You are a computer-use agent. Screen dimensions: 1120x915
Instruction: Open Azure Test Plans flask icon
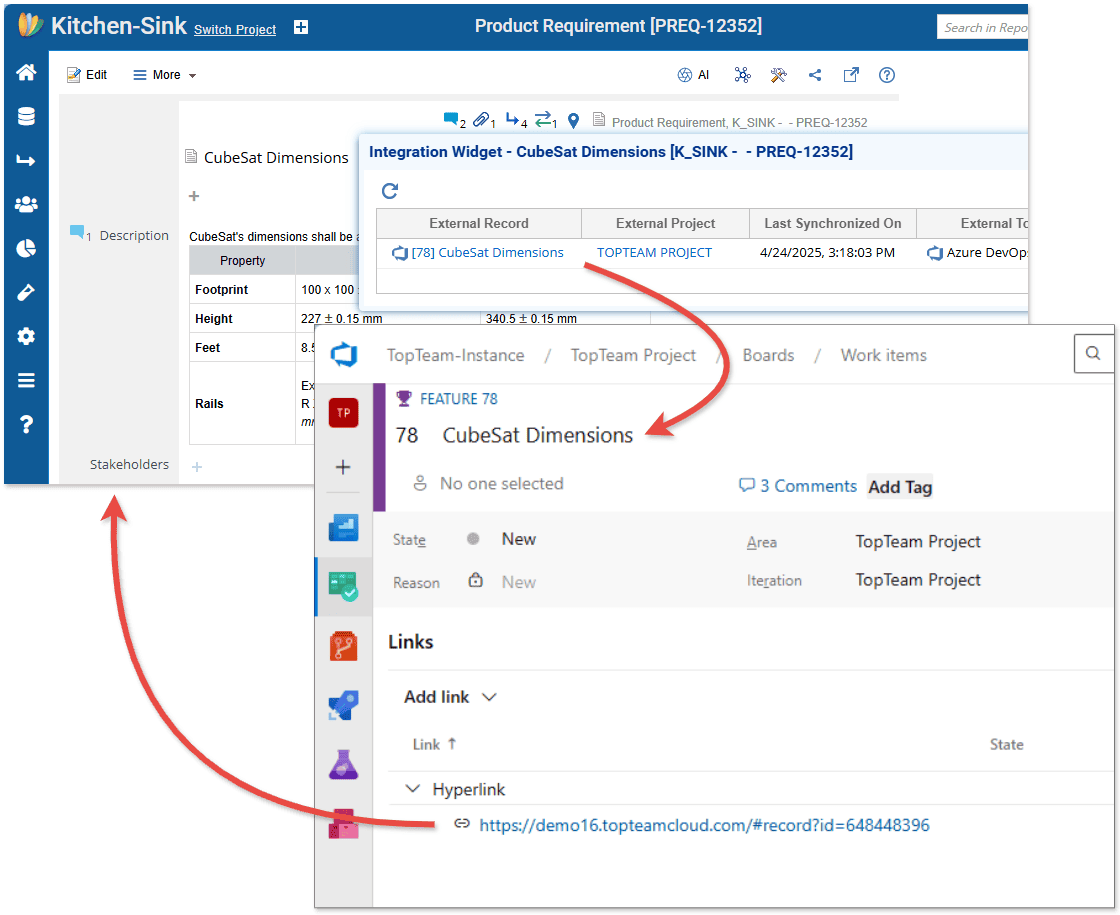point(344,765)
